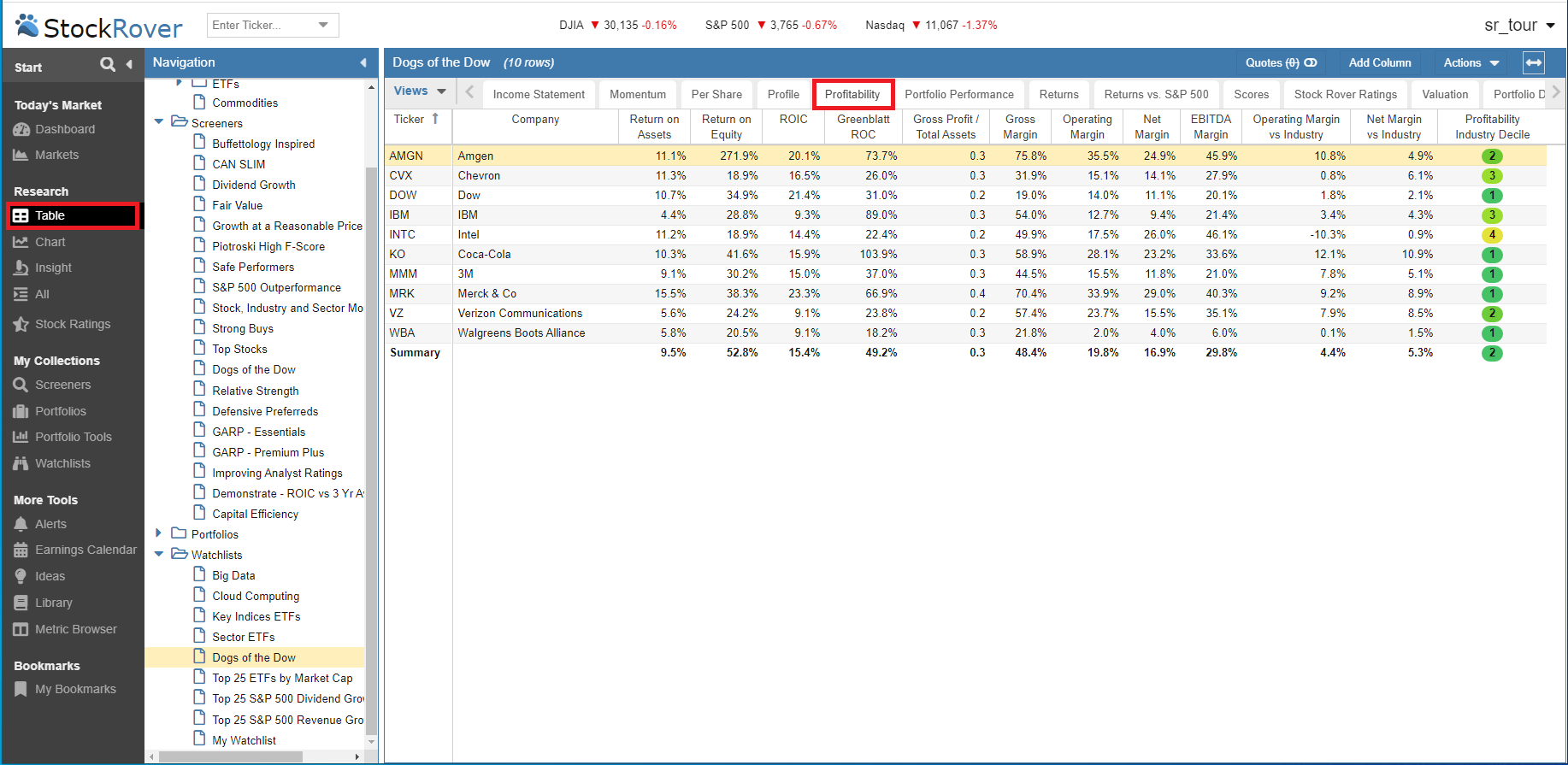Open the Capital Efficiency screener

click(255, 514)
